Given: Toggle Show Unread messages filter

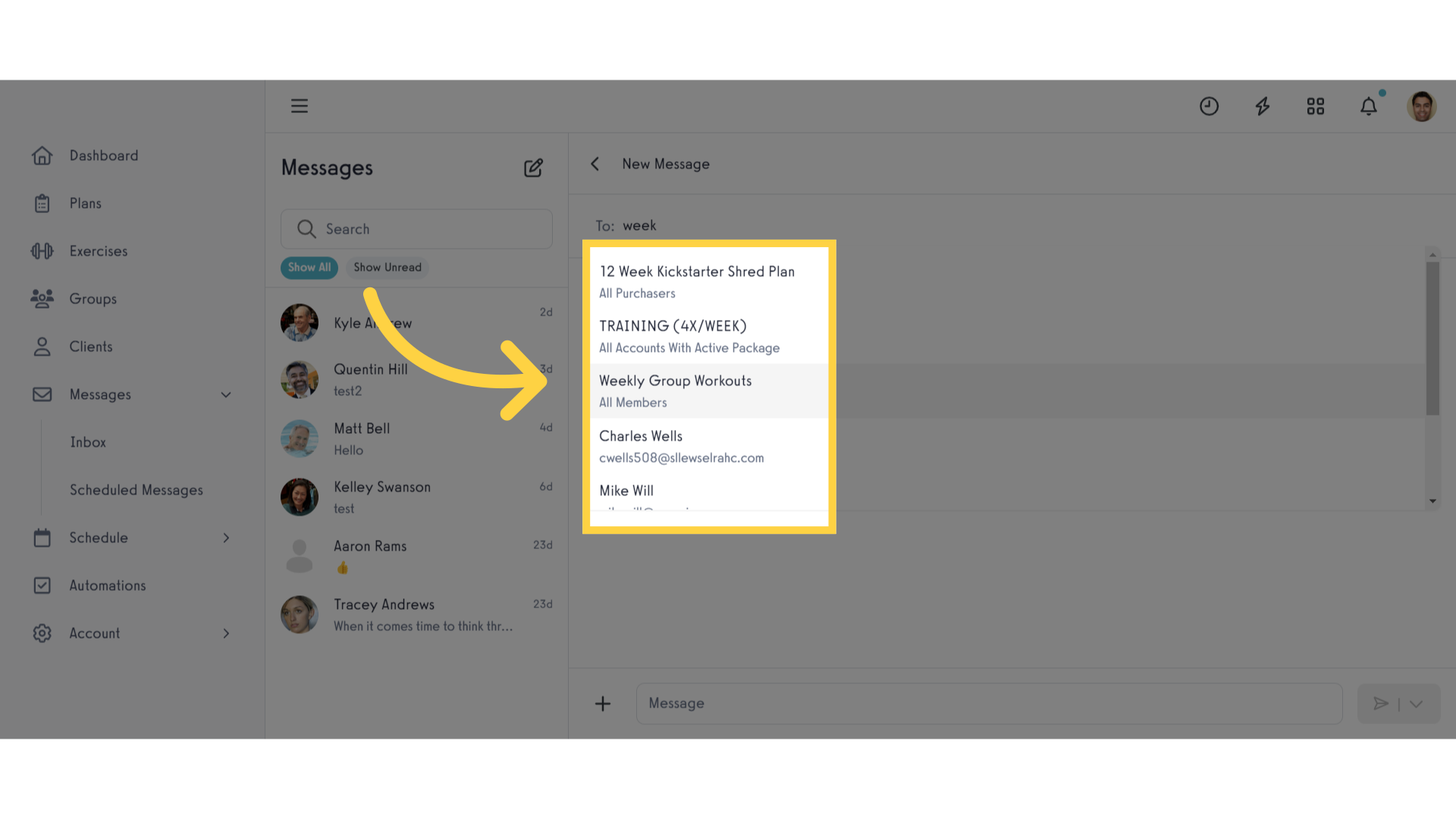Looking at the screenshot, I should point(388,267).
